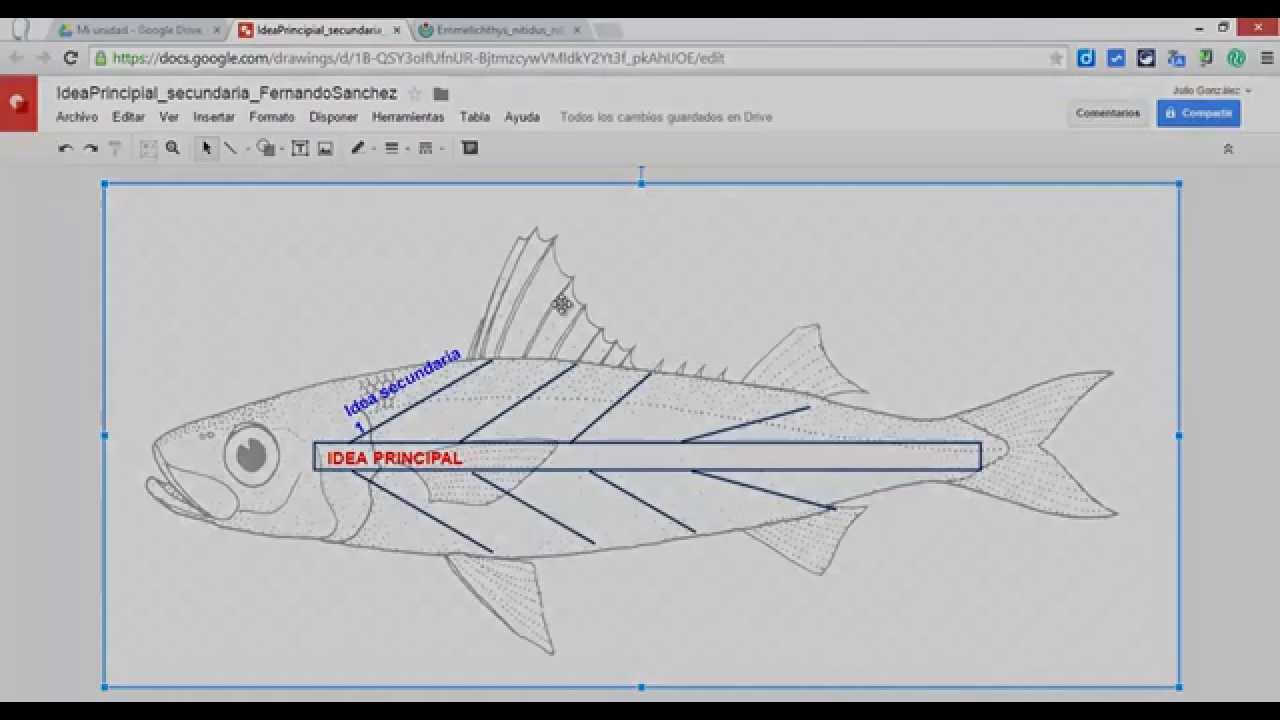Image resolution: width=1280 pixels, height=720 pixels.
Task: Click the top-center resize handle of image
Action: pyautogui.click(x=641, y=184)
